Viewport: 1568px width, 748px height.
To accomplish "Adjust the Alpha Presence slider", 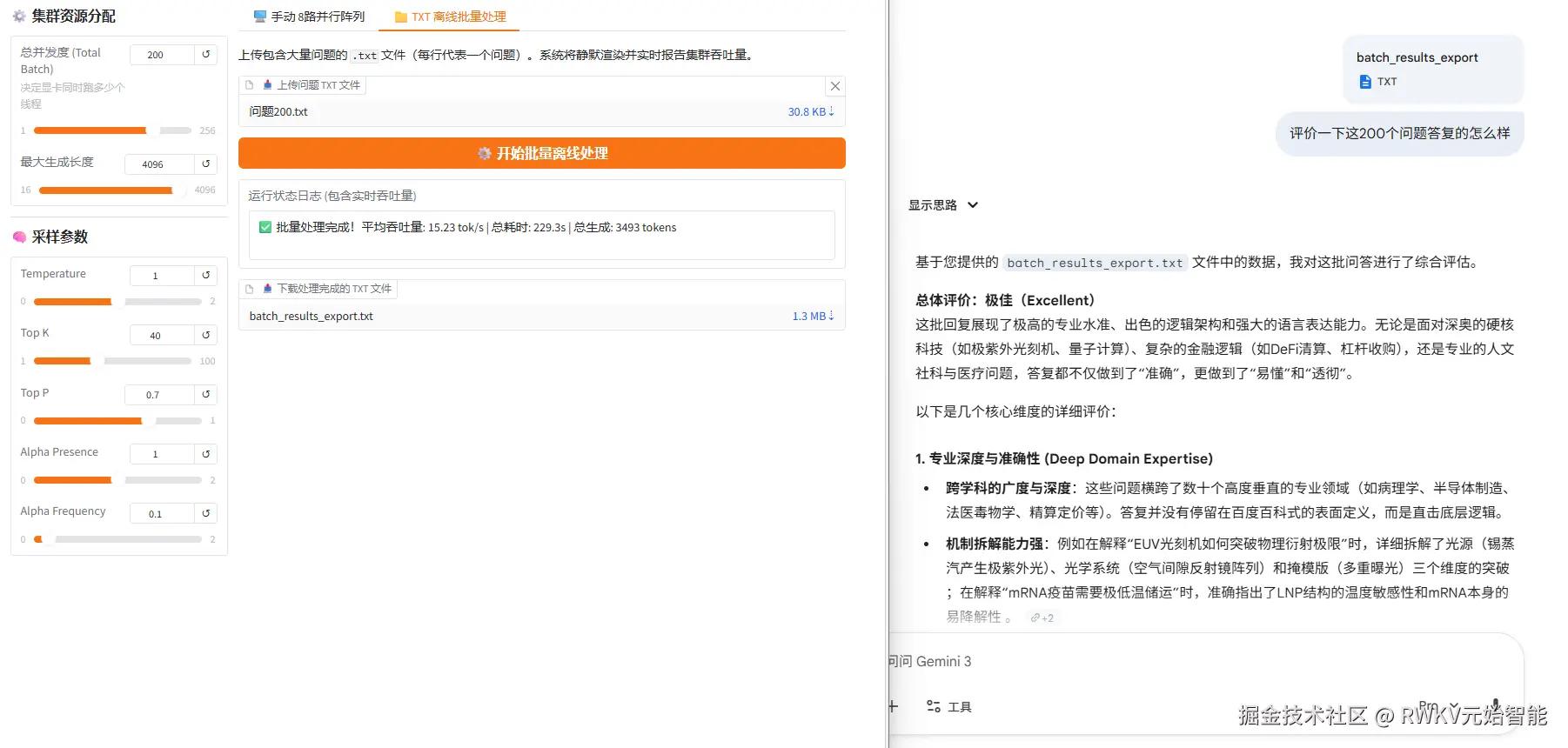I will pyautogui.click(x=117, y=480).
